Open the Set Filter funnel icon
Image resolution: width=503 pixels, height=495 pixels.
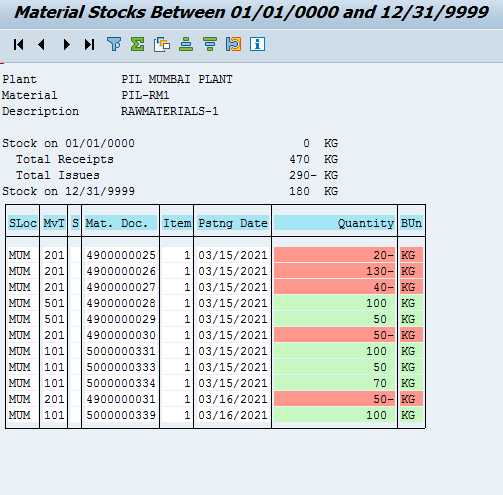coord(114,44)
